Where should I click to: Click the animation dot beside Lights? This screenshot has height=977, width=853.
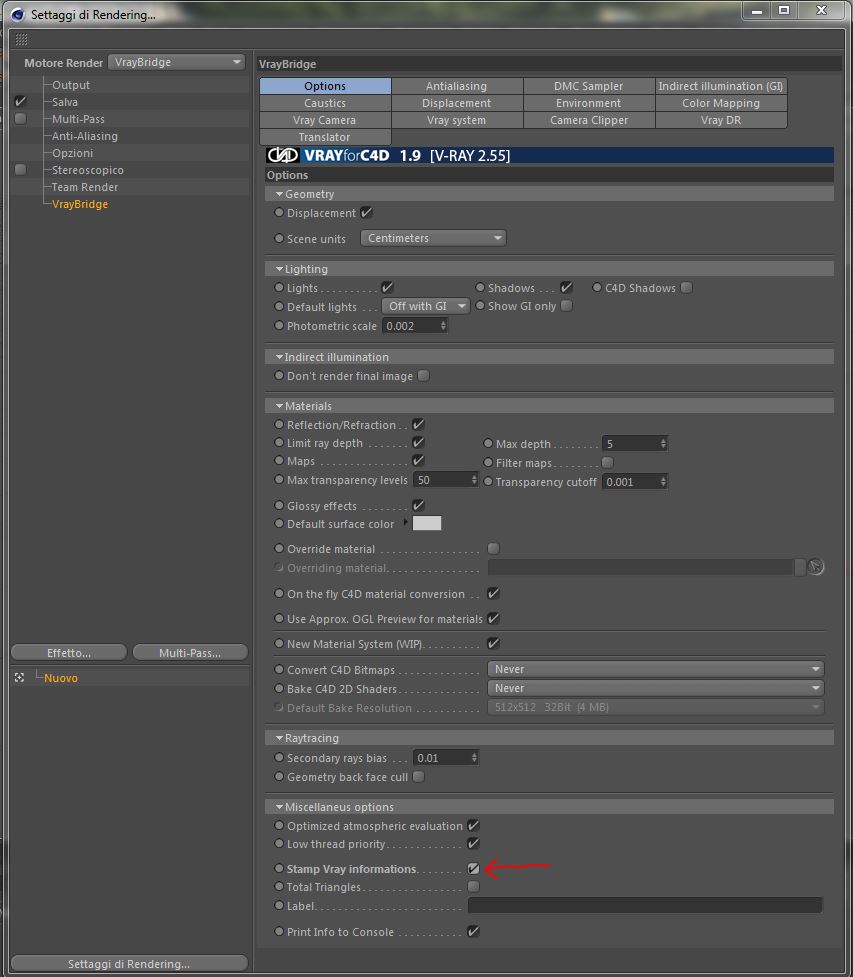click(x=279, y=287)
